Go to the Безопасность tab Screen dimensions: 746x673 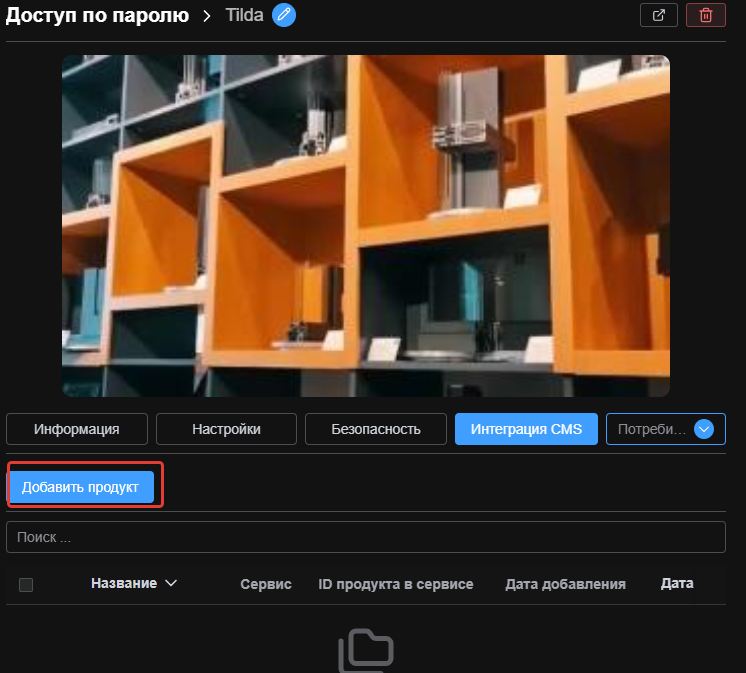click(376, 429)
